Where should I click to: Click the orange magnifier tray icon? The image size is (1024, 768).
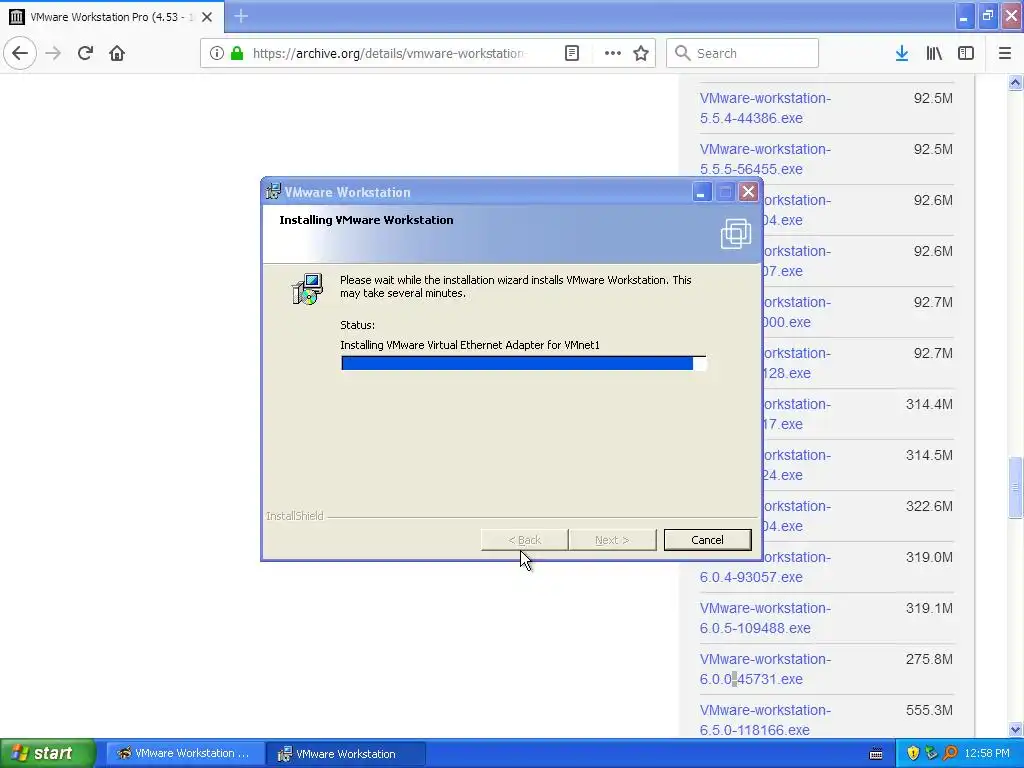pyautogui.click(x=950, y=754)
